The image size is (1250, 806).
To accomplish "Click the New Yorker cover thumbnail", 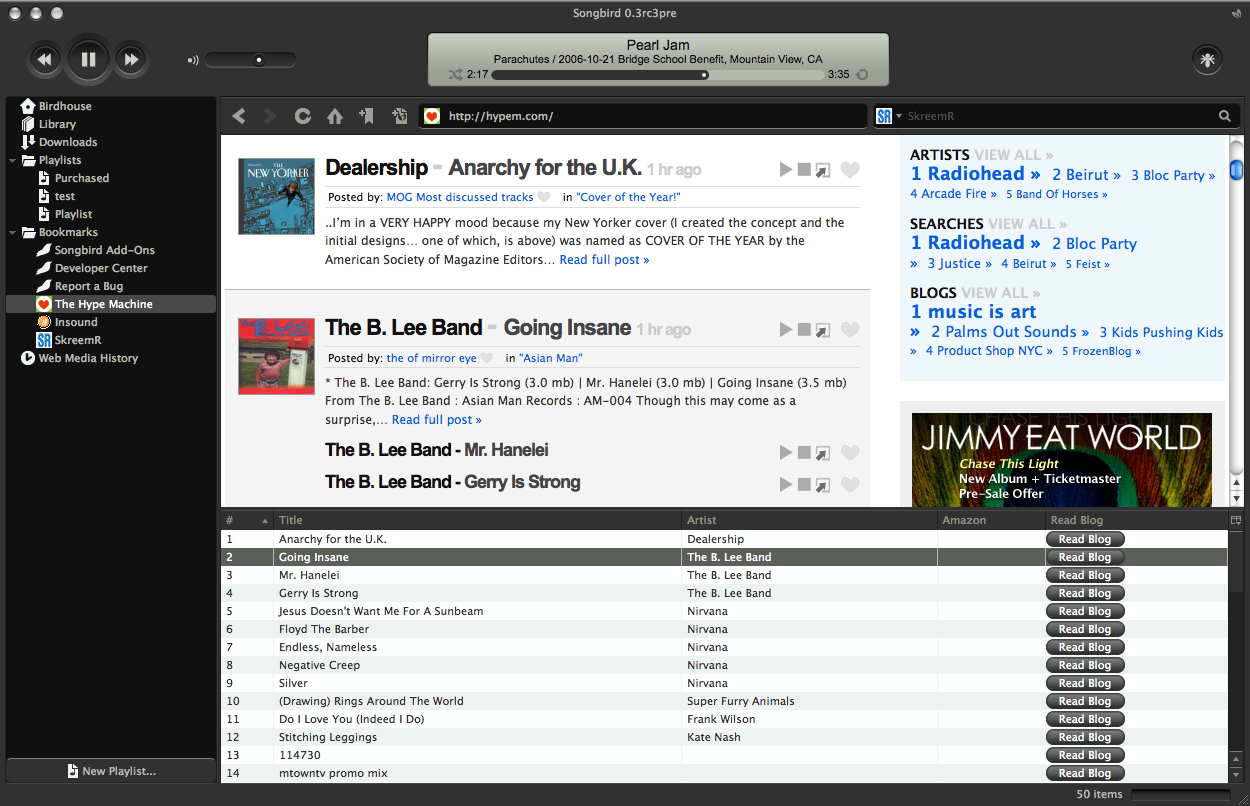I will click(276, 196).
